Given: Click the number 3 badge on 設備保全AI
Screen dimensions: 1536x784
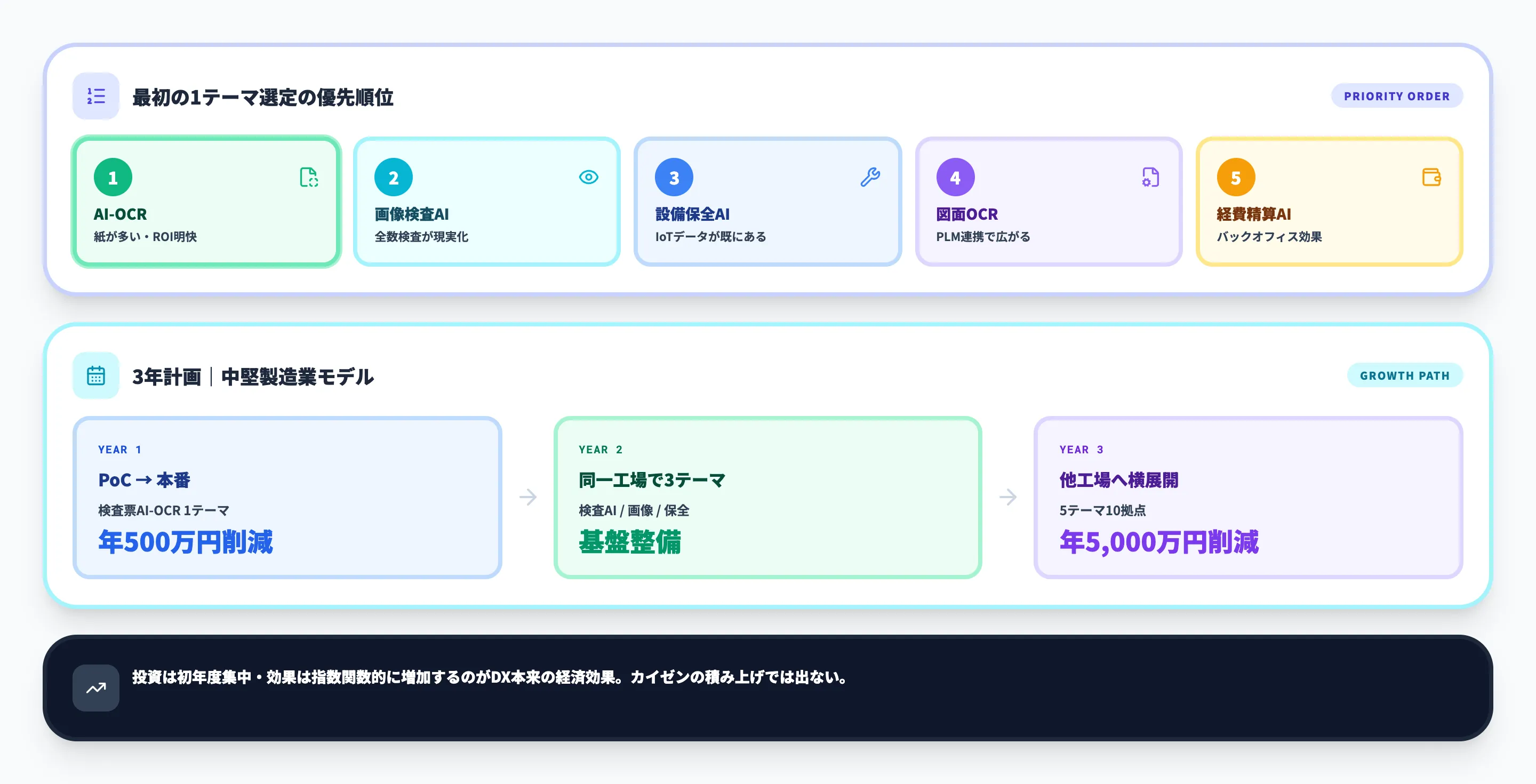Looking at the screenshot, I should point(674,177).
